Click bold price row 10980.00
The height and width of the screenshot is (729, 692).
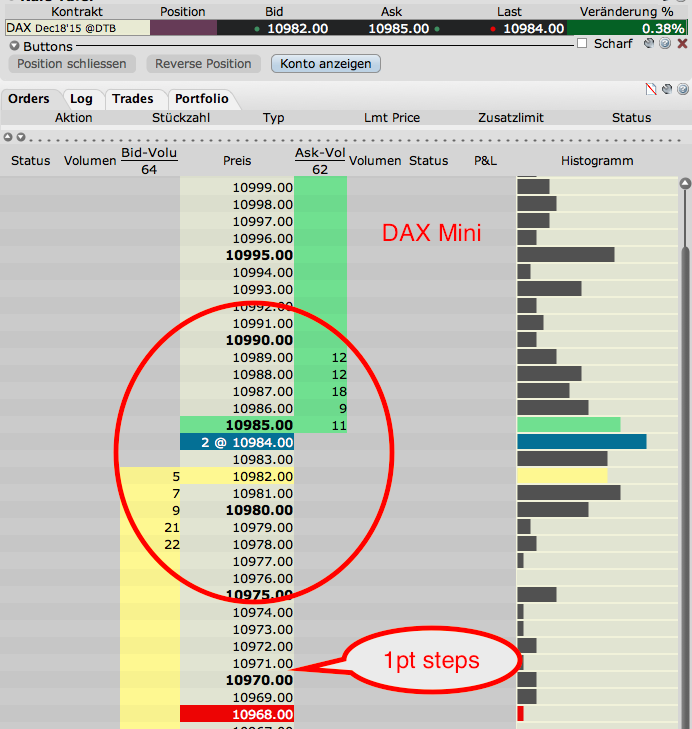coord(260,510)
